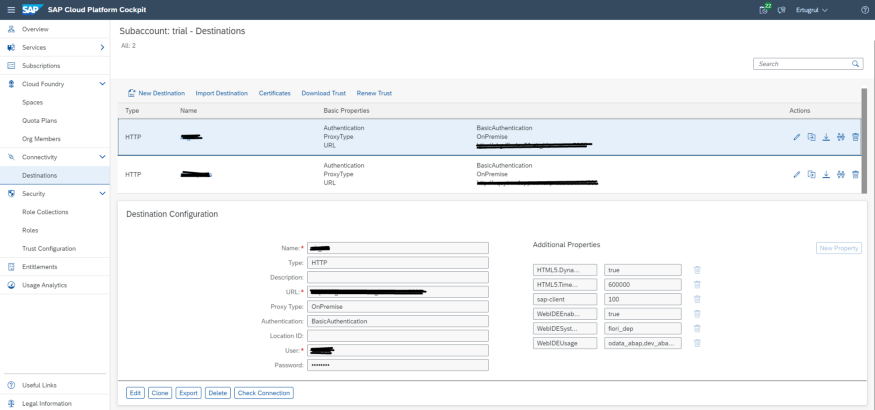This screenshot has width=875, height=410.
Task: Click the Edit button at bottom
Action: tap(135, 393)
